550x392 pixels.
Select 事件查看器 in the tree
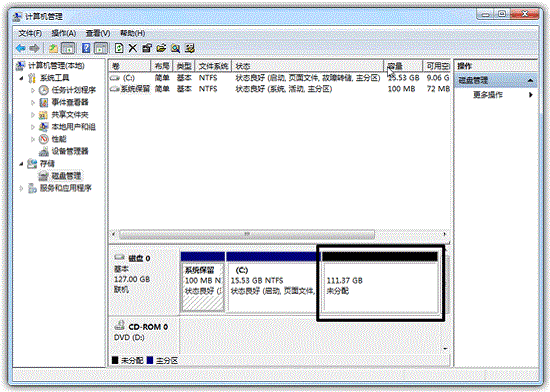[70, 102]
